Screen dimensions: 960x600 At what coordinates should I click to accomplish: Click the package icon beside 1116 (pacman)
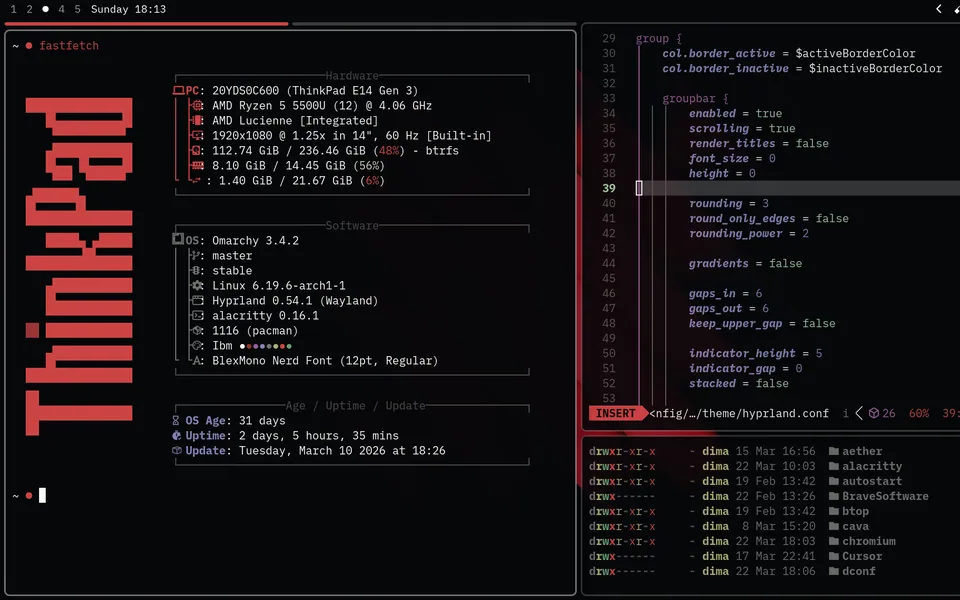coord(197,331)
